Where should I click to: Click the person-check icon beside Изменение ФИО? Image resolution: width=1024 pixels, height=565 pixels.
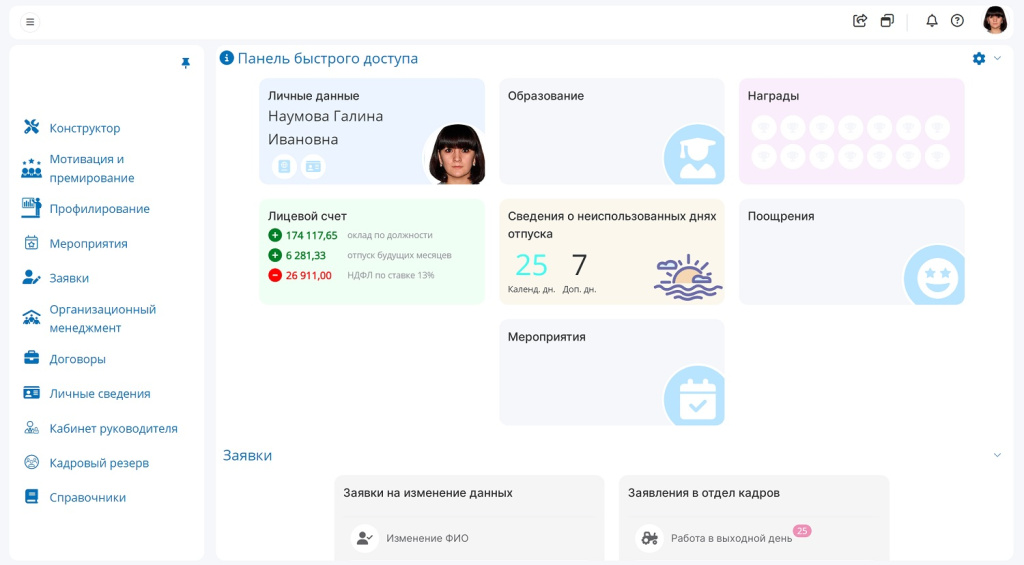coord(364,539)
